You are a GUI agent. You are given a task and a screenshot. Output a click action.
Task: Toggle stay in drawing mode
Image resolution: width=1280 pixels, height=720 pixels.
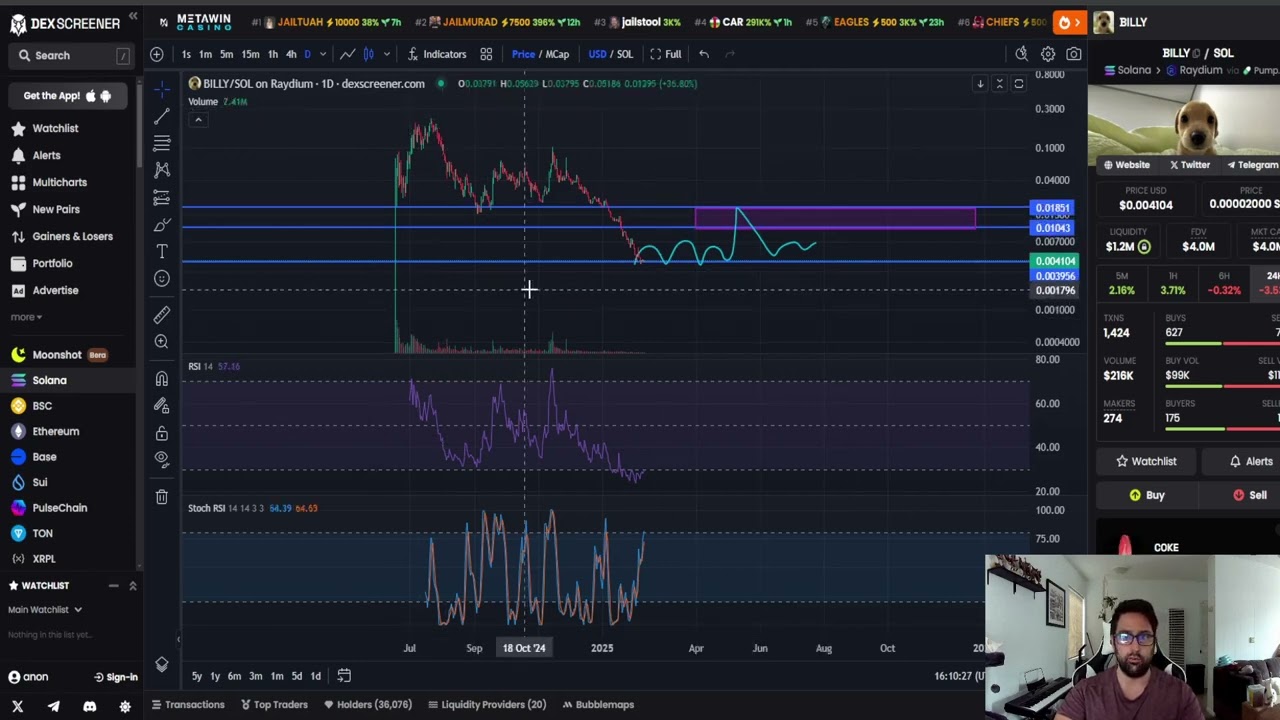pyautogui.click(x=162, y=406)
